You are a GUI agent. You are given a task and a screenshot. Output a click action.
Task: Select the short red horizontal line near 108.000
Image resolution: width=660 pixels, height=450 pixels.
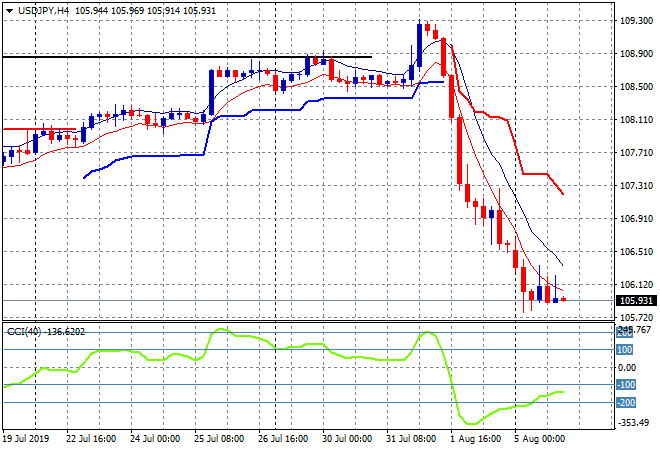coord(40,129)
